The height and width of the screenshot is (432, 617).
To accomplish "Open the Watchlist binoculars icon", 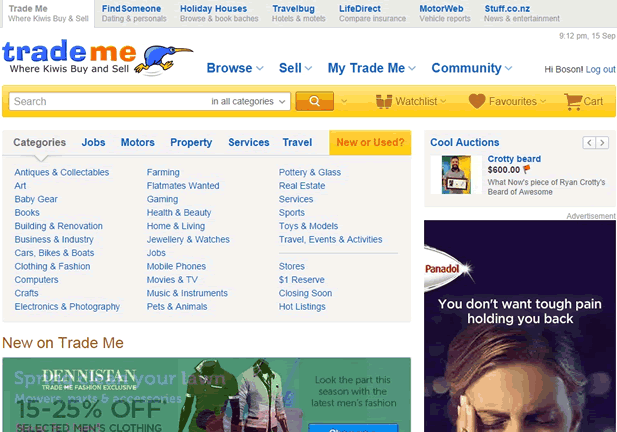I will (x=384, y=101).
